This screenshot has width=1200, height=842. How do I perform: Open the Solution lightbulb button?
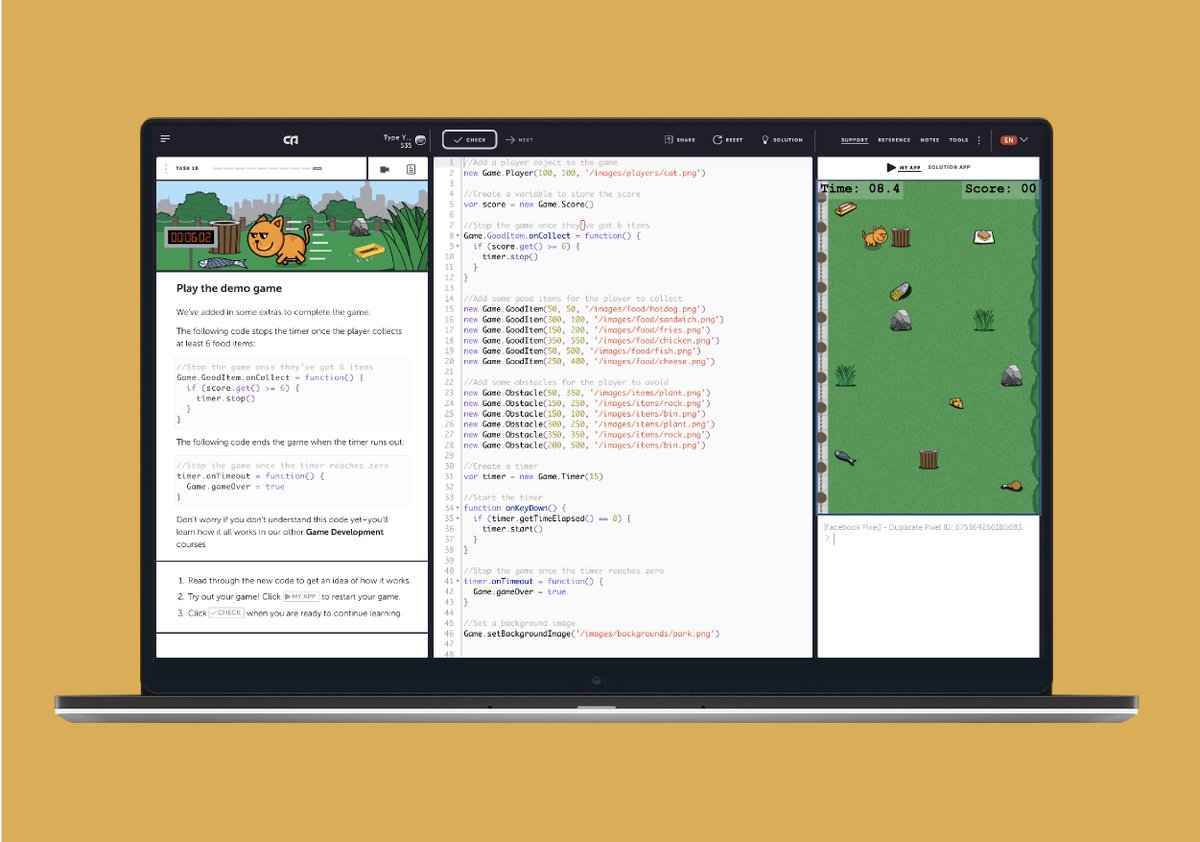pos(782,140)
